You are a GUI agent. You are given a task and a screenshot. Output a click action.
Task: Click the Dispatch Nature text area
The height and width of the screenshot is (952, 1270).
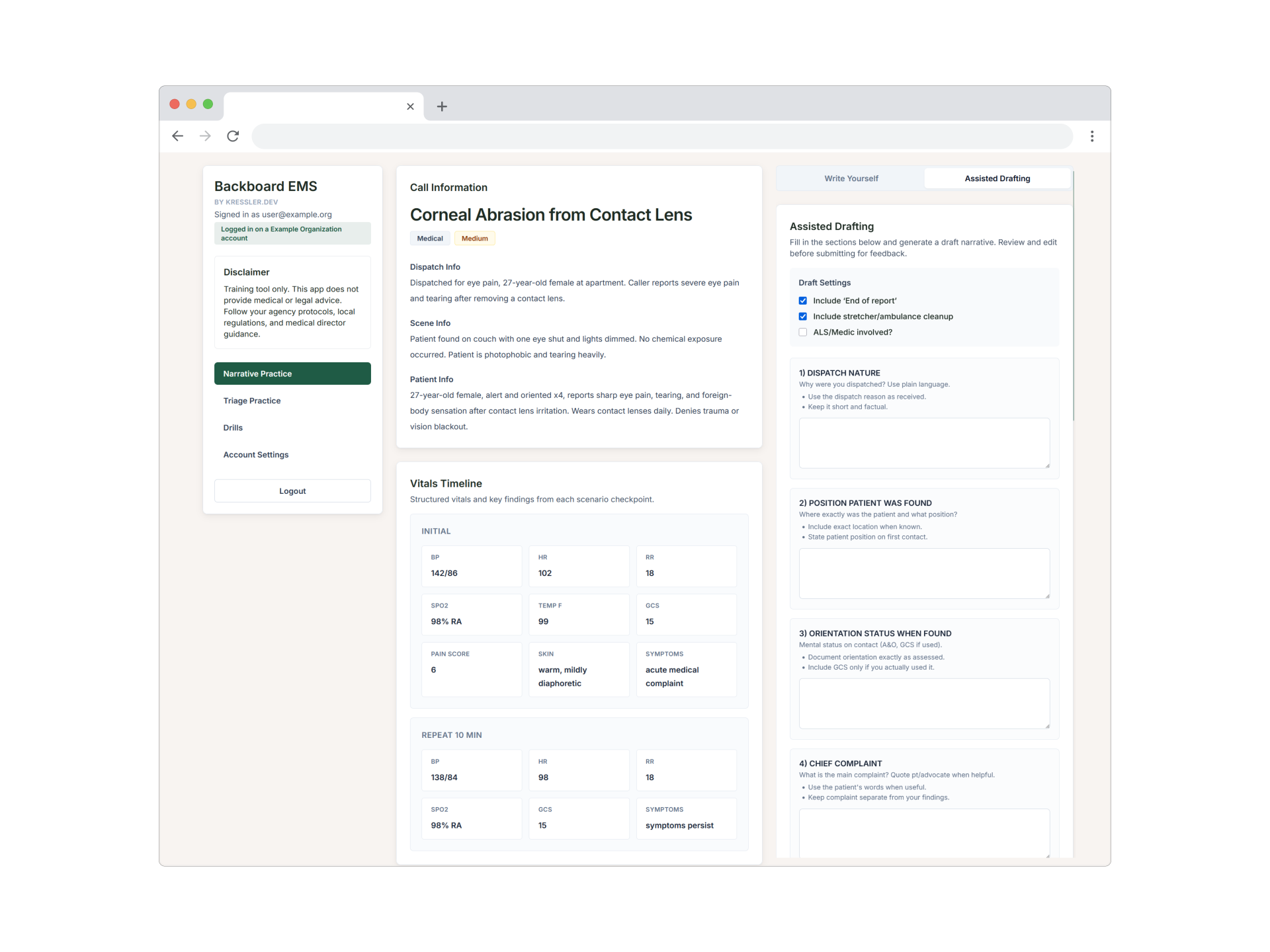(924, 443)
